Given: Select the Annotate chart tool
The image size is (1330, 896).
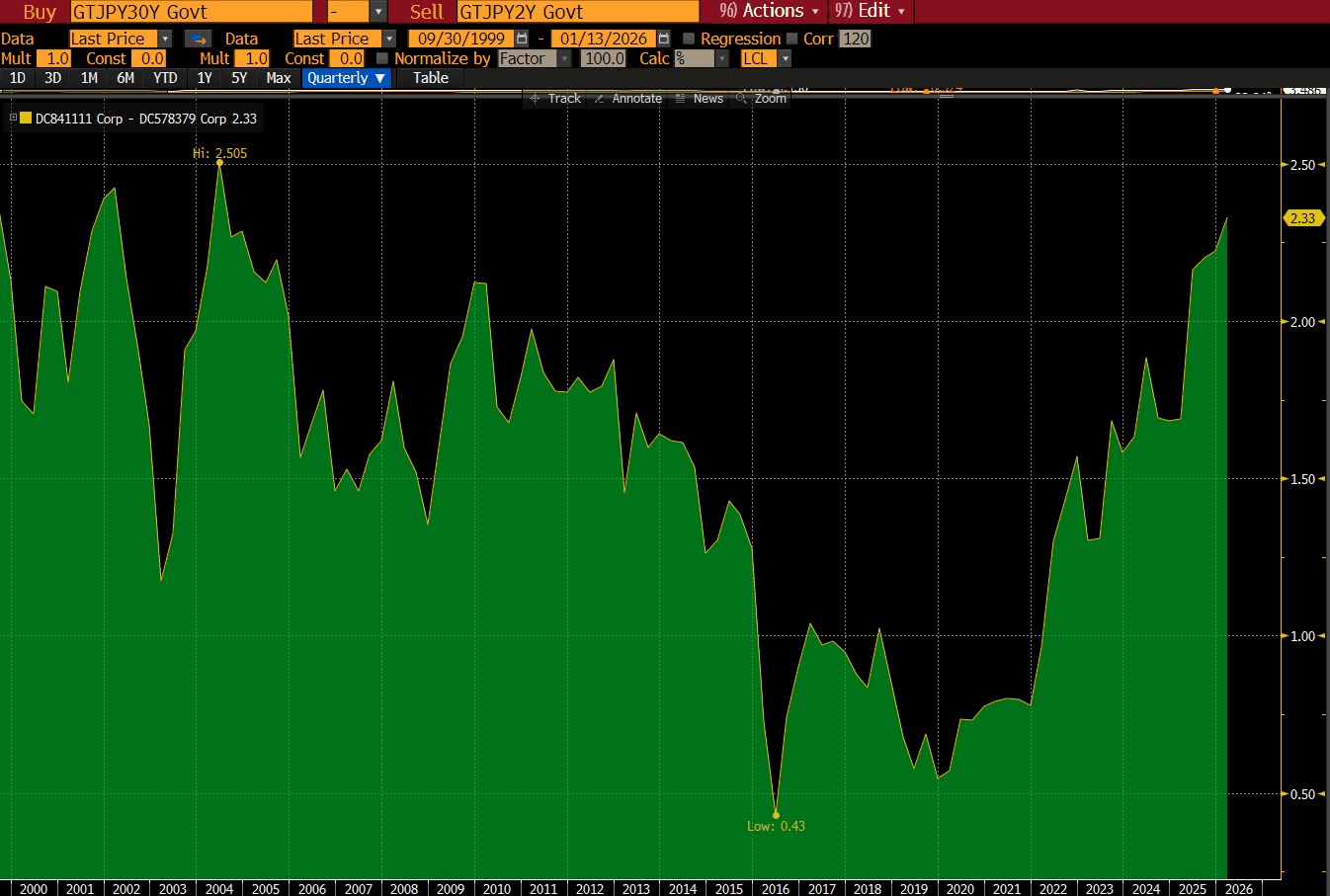Looking at the screenshot, I should pyautogui.click(x=627, y=99).
